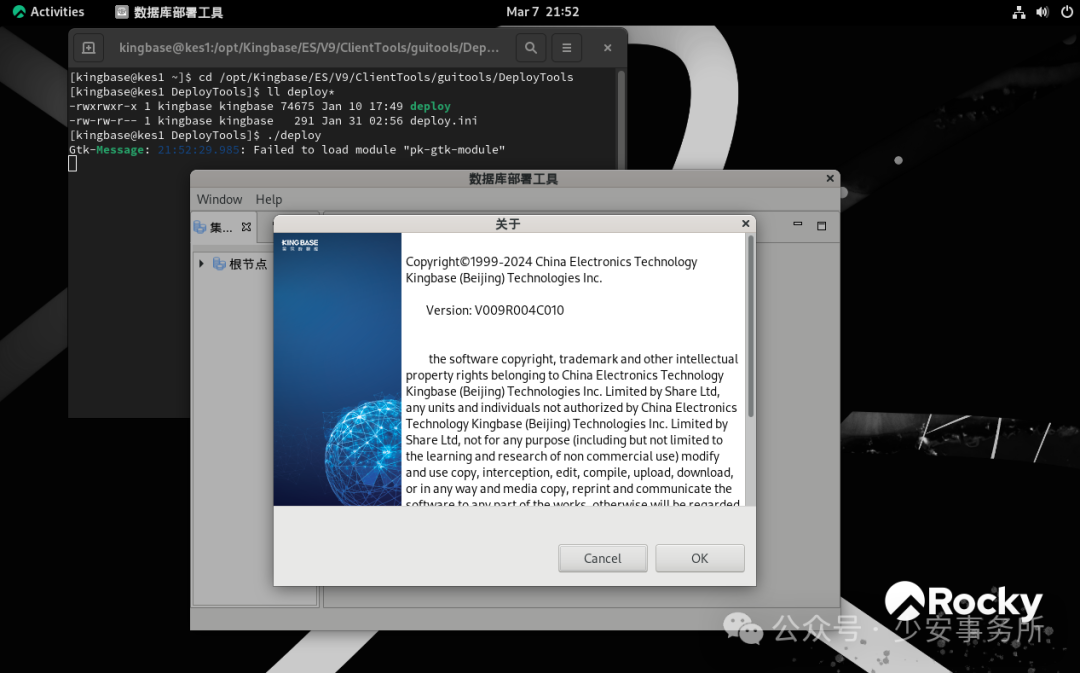Image resolution: width=1080 pixels, height=673 pixels.
Task: Minimize the deploy tool editor panel
Action: [x=798, y=224]
